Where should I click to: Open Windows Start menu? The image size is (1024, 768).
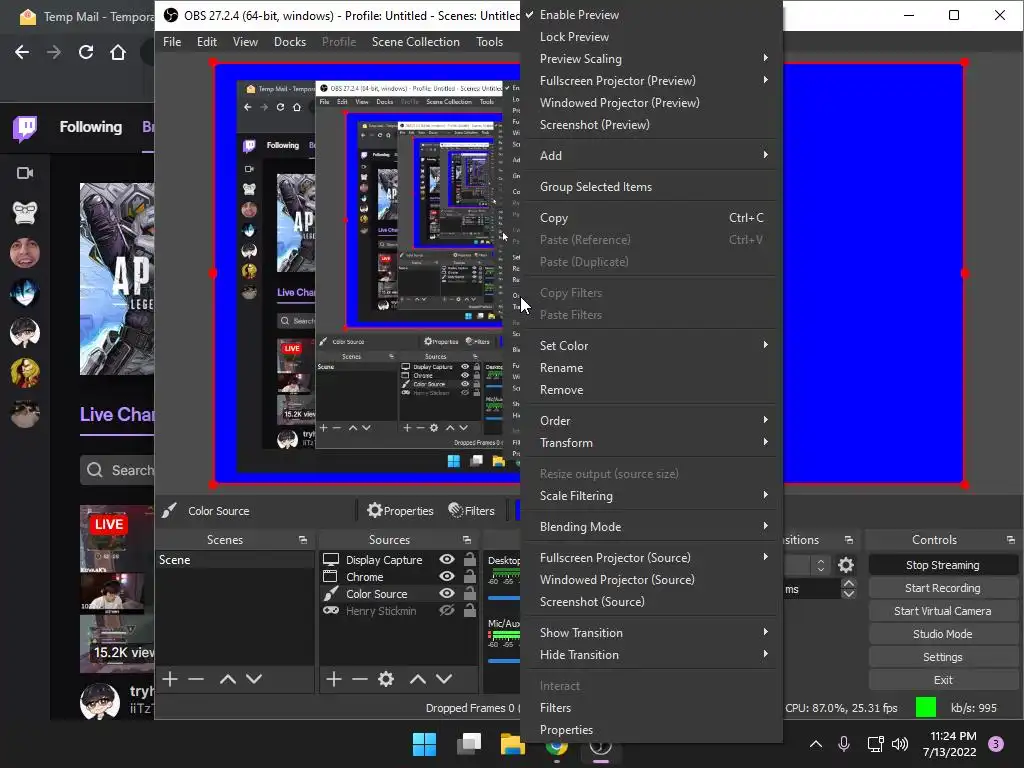(x=424, y=744)
